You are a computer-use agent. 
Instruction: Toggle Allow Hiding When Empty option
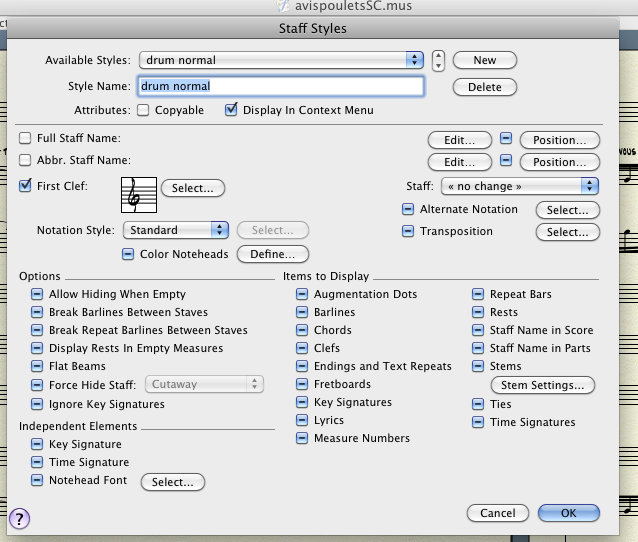[37, 294]
